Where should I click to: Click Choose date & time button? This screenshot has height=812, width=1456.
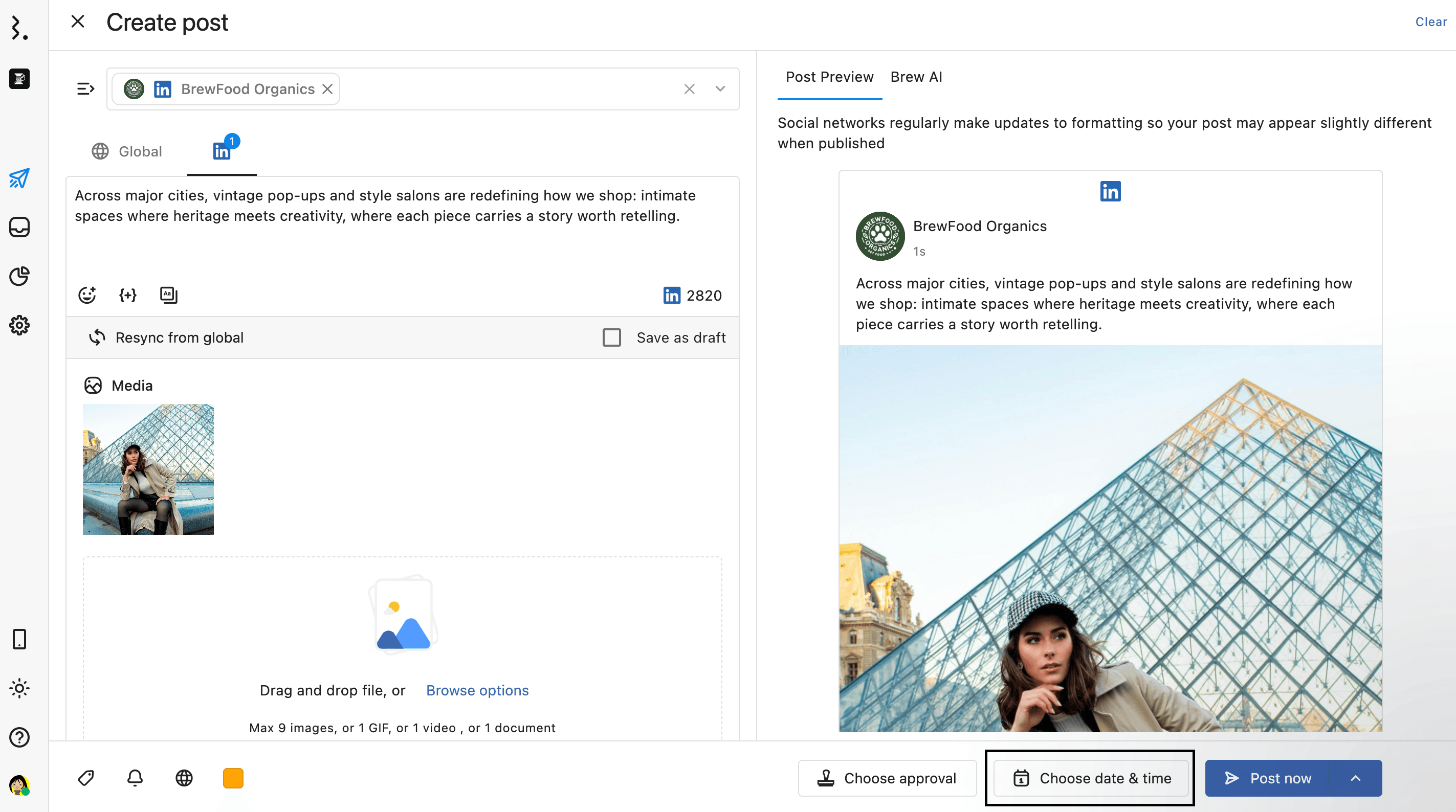point(1091,778)
